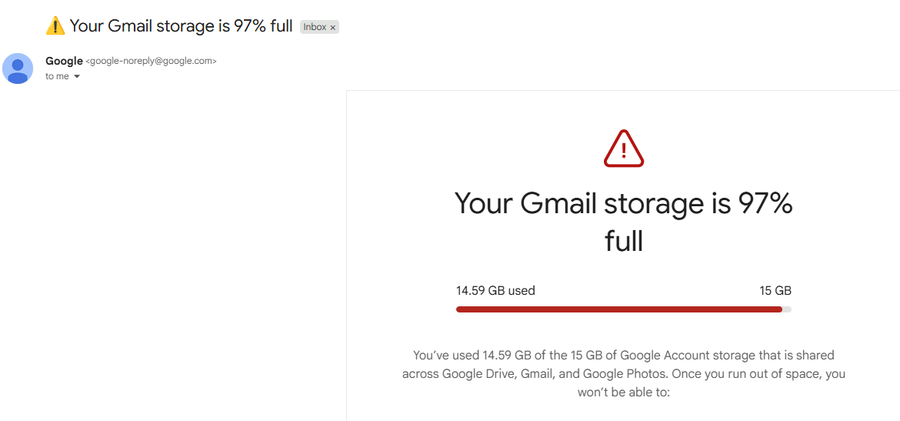900x421 pixels.
Task: Click the sender's blue profile avatar
Action: pos(19,68)
